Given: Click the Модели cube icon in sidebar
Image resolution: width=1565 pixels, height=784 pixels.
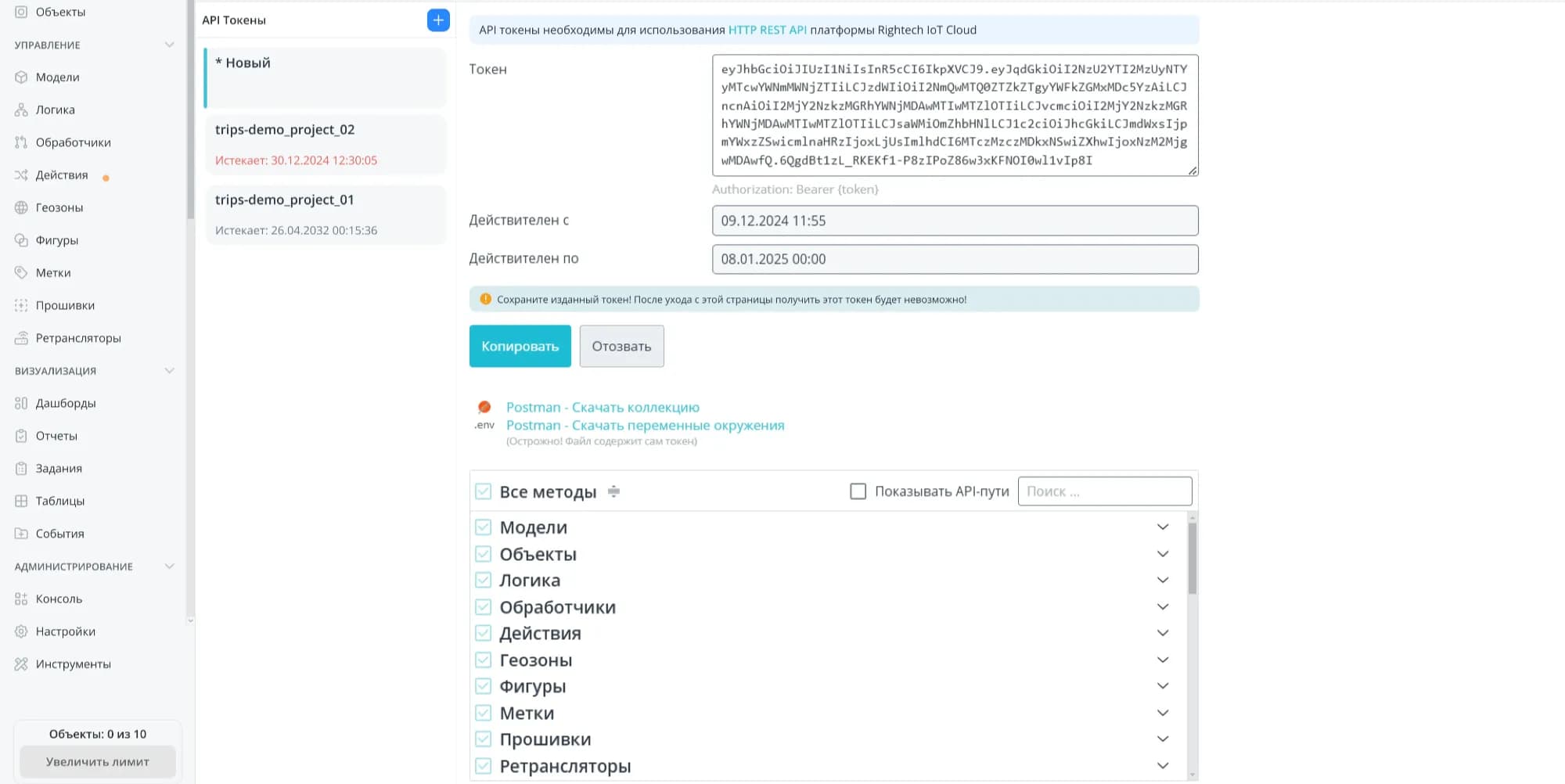Looking at the screenshot, I should coord(21,77).
